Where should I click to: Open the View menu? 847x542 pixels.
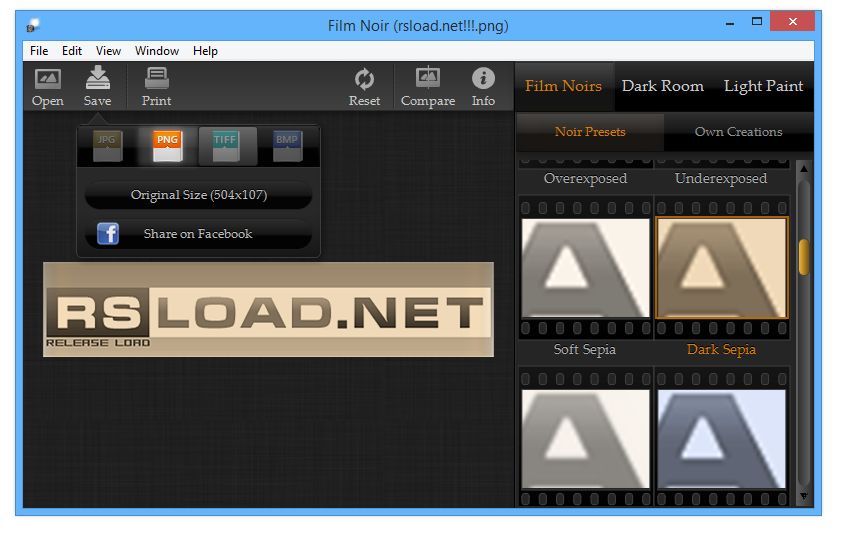(x=108, y=51)
